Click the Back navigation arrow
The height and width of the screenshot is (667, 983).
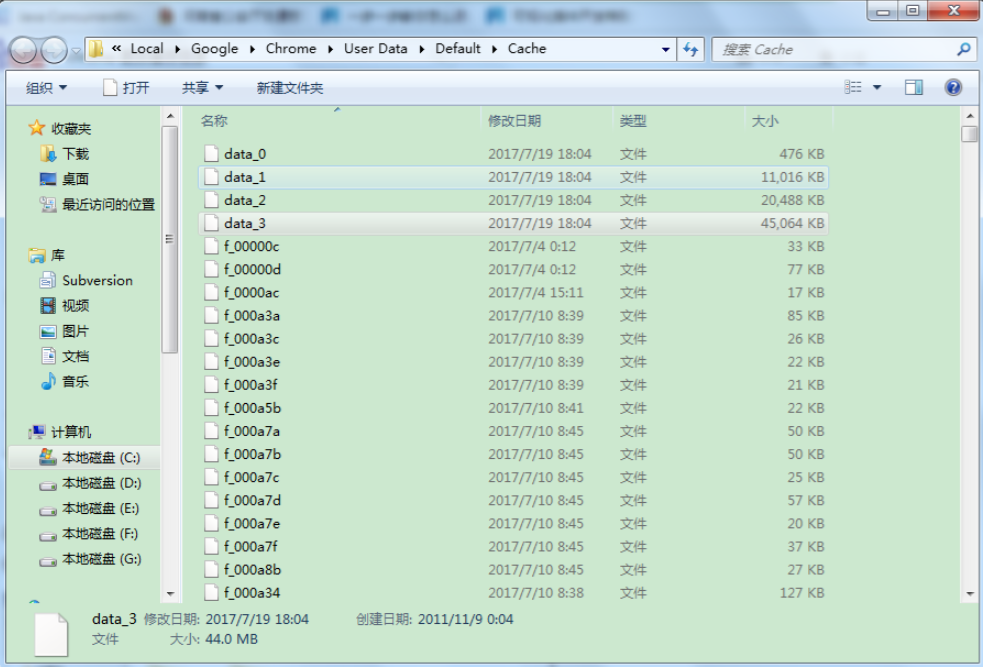click(25, 49)
